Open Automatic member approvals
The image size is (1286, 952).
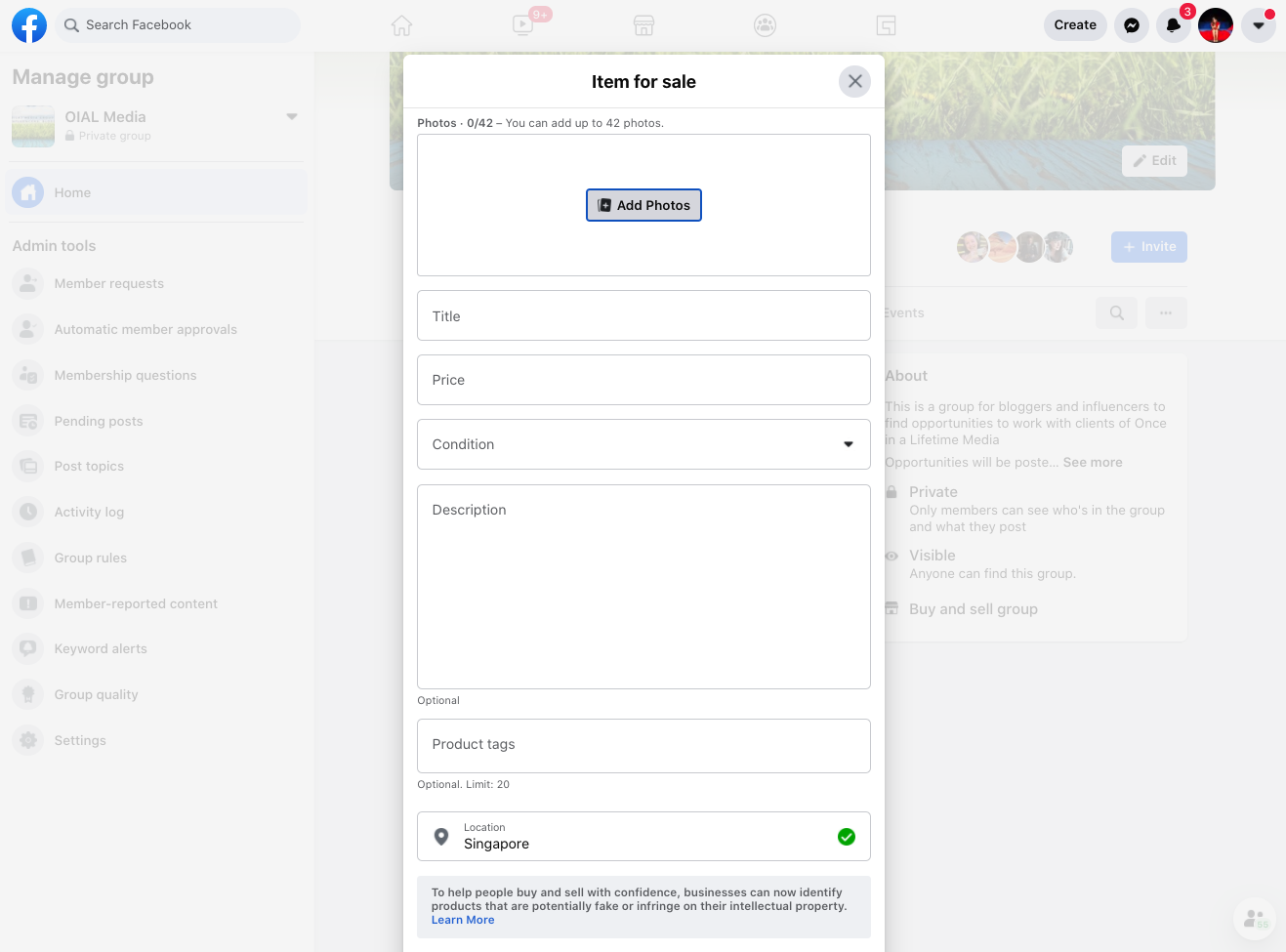156,329
